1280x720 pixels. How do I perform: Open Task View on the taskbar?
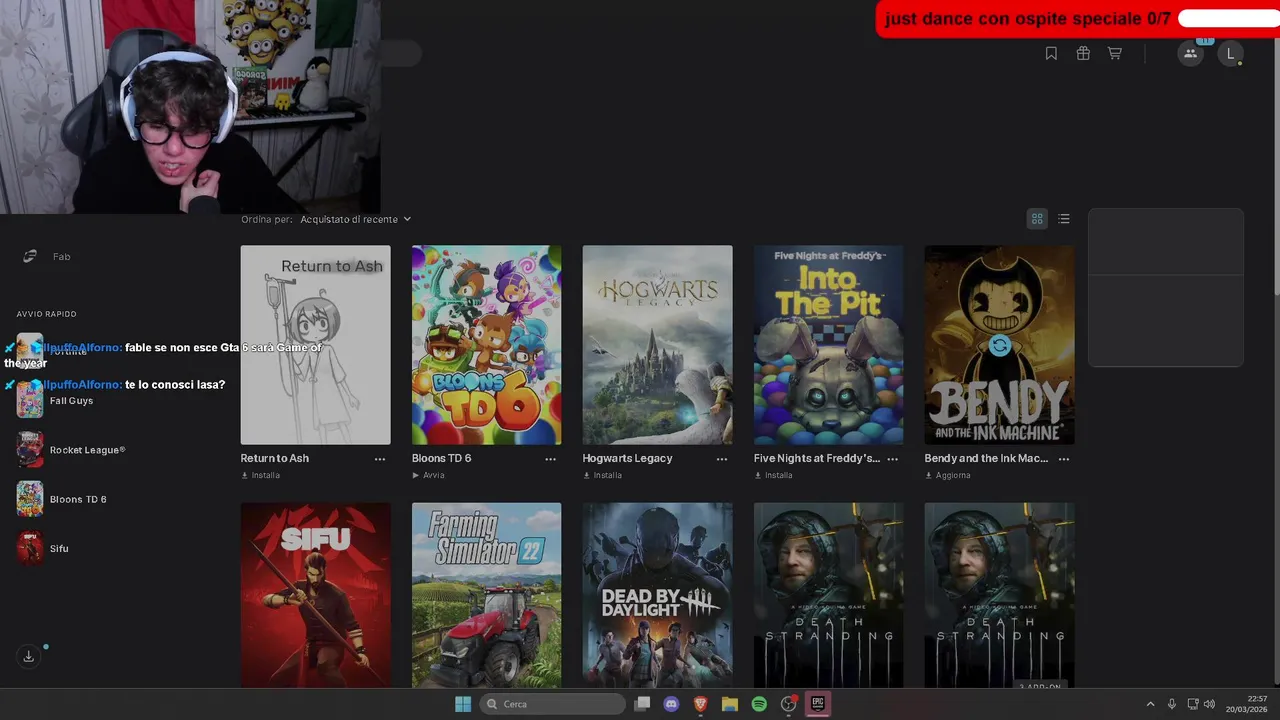[x=643, y=704]
